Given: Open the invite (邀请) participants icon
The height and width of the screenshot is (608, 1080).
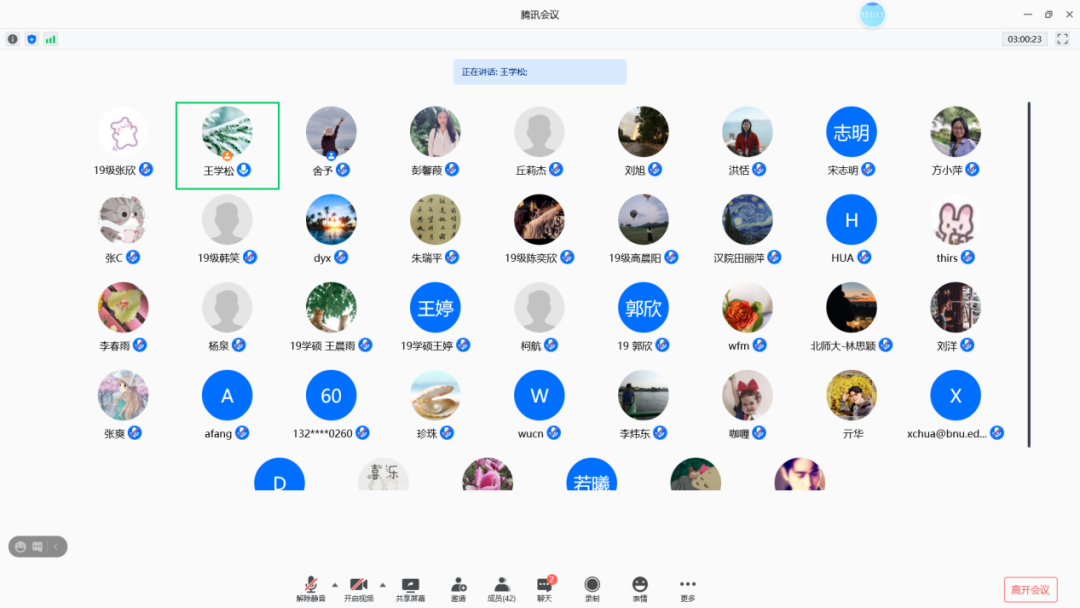Looking at the screenshot, I should click(x=458, y=587).
